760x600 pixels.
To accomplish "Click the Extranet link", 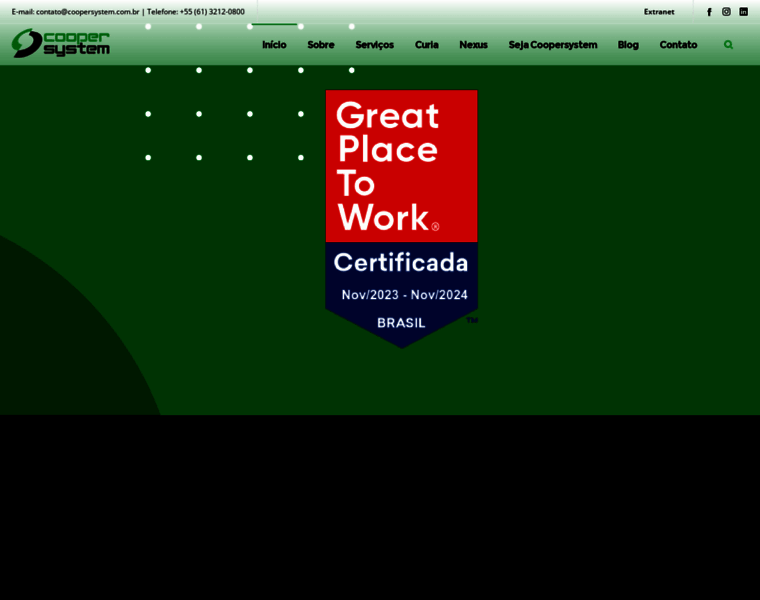I will tap(659, 12).
